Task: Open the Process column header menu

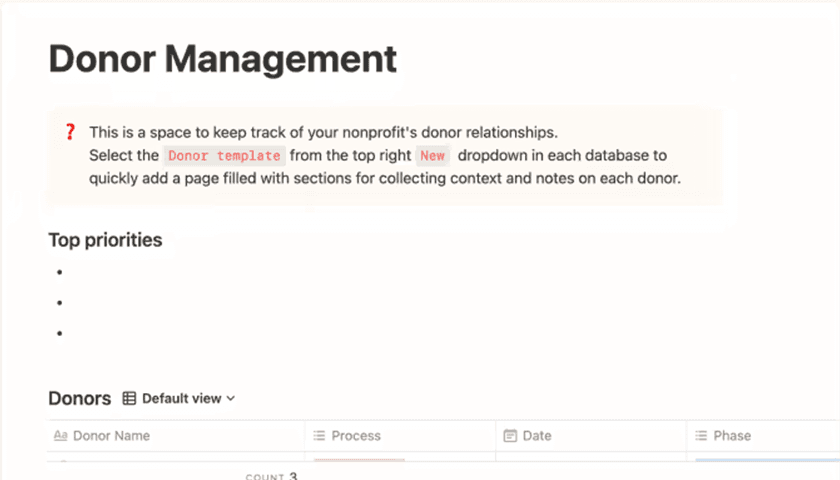Action: [356, 436]
